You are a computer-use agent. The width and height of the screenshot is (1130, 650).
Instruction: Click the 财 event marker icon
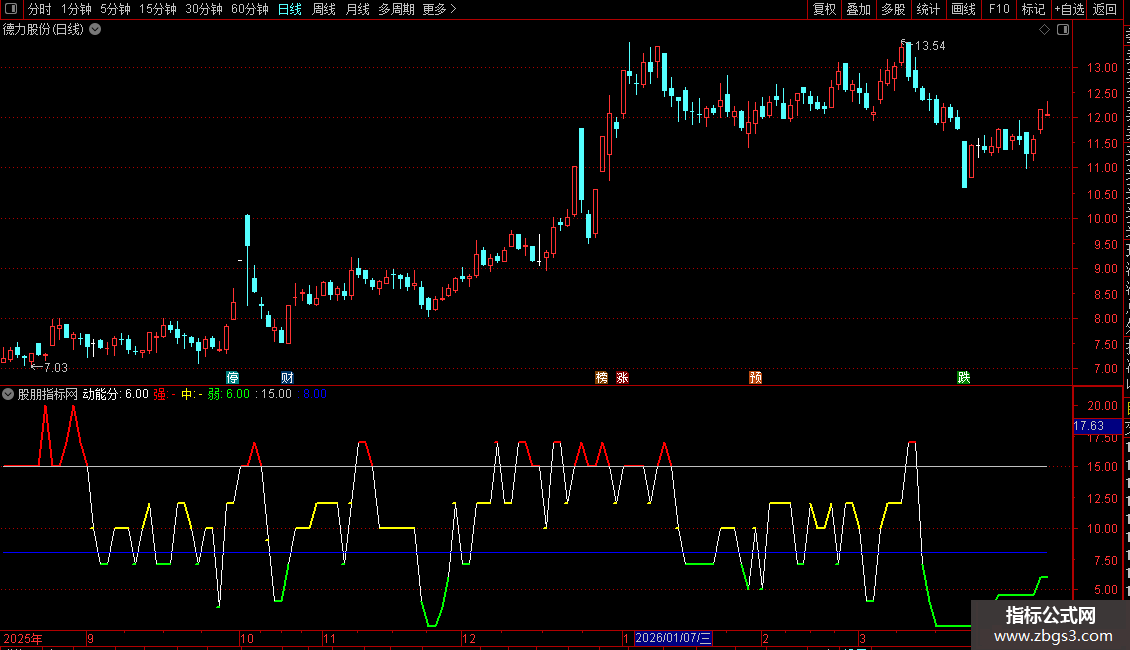[x=287, y=378]
